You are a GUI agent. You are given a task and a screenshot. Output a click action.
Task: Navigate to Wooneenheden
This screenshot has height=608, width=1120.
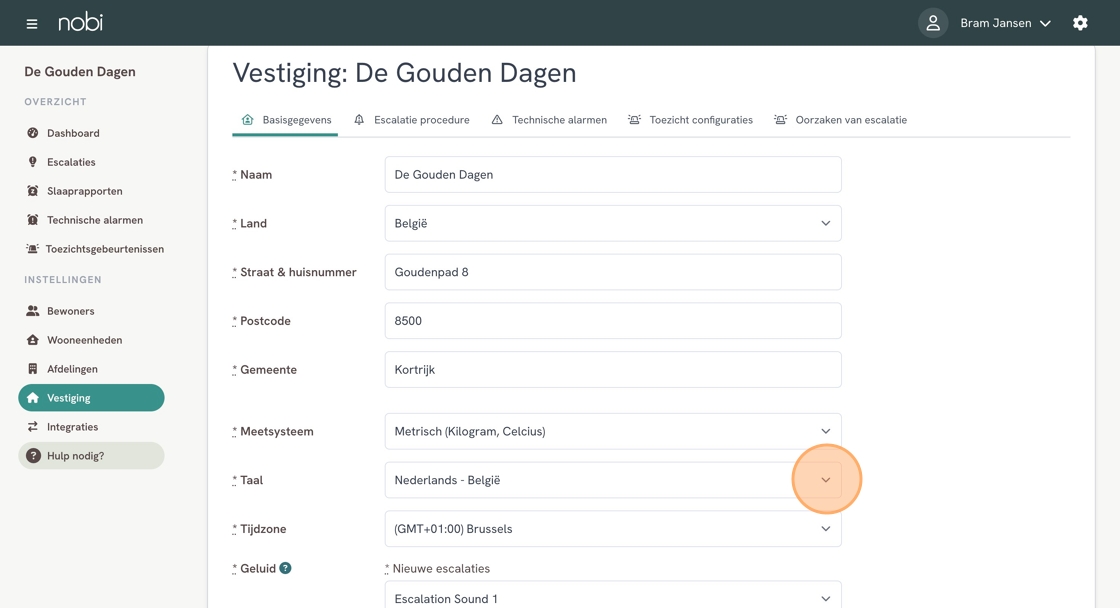(x=84, y=340)
